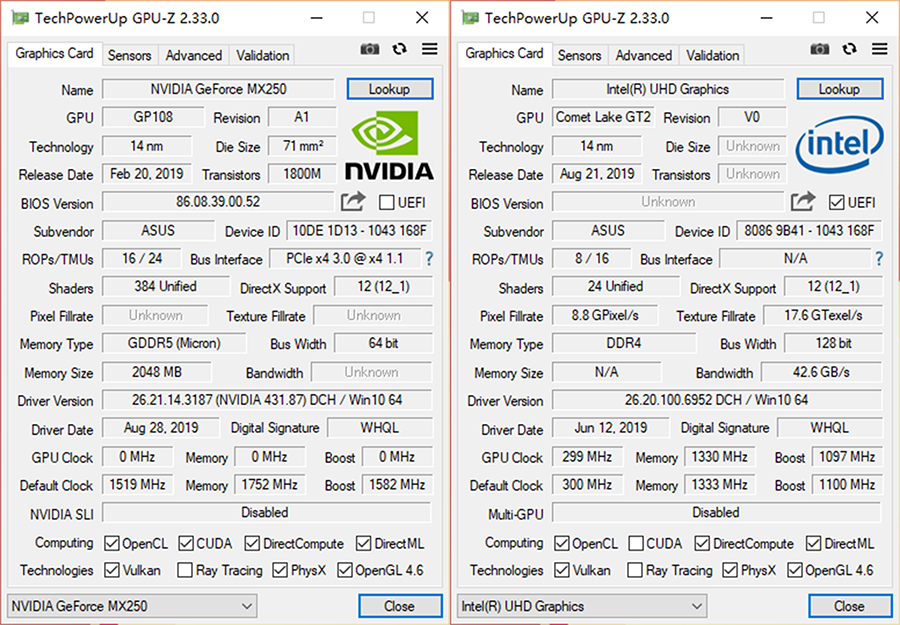Image resolution: width=900 pixels, height=625 pixels.
Task: Click Memory Type field GDDR5 (Micron)
Action: click(x=174, y=343)
